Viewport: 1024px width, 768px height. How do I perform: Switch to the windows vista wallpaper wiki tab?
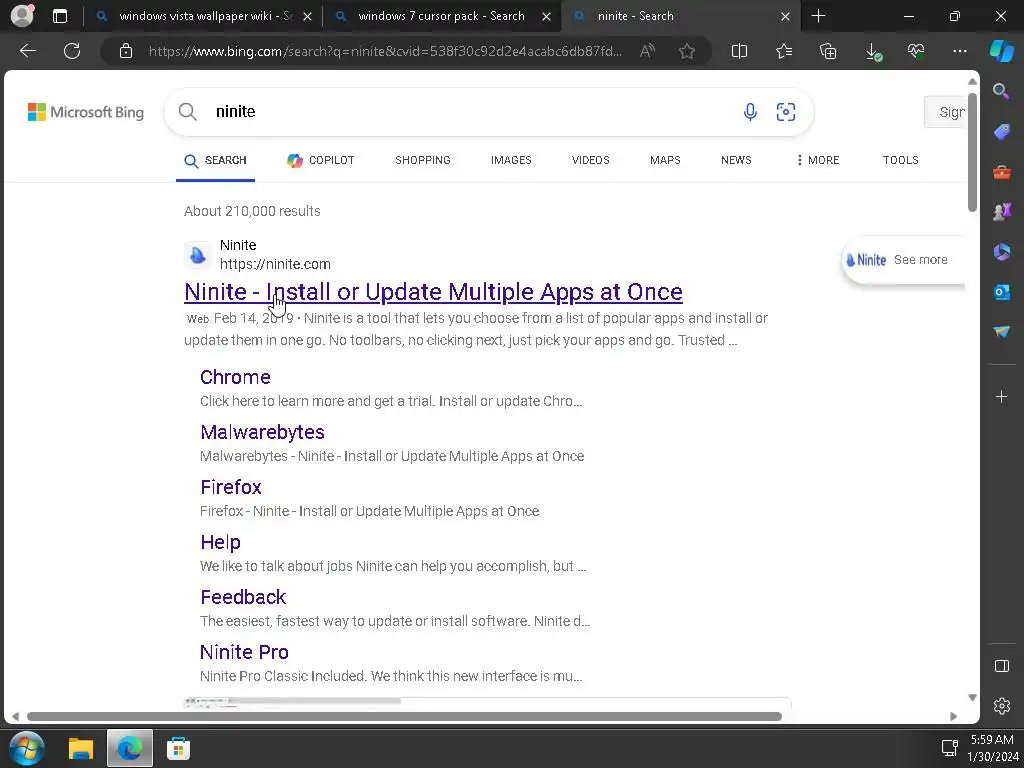click(202, 16)
